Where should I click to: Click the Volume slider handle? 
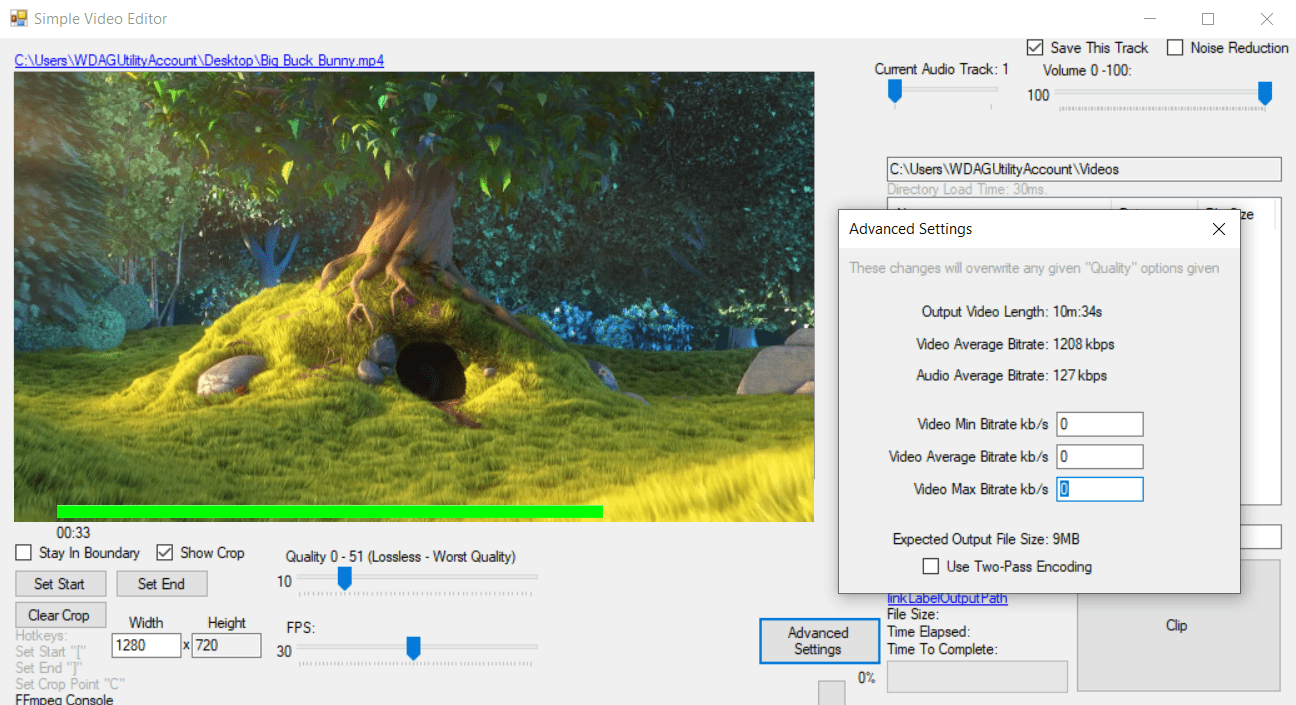click(x=1264, y=93)
